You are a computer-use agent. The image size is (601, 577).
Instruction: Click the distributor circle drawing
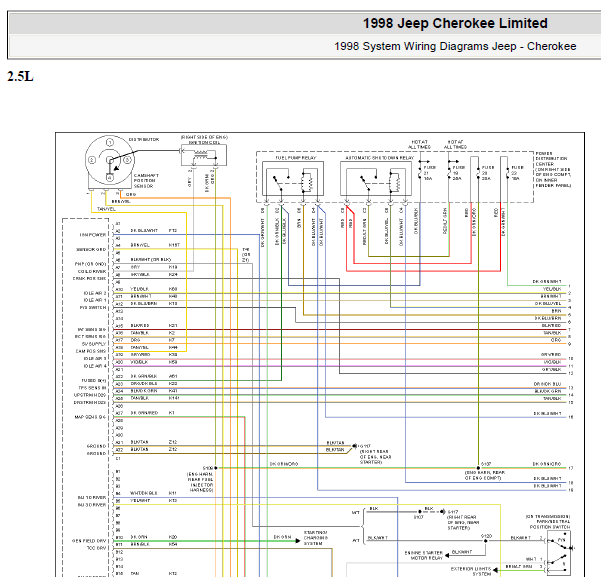coord(110,160)
